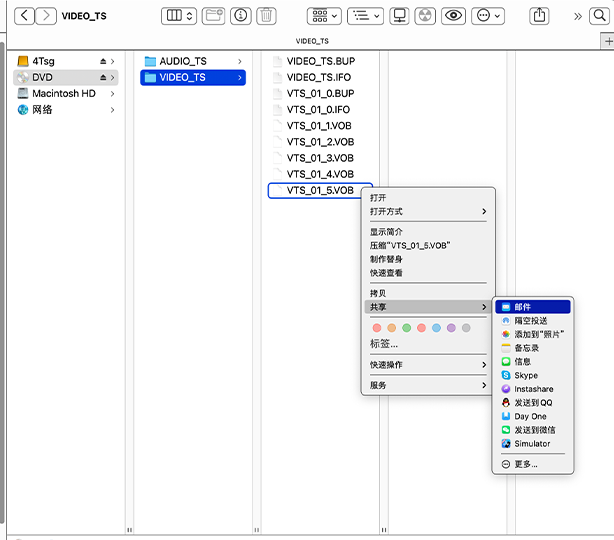Viewport: 614px width, 540px height.
Task: Open the grouping options dropdown
Action: pyautogui.click(x=324, y=16)
